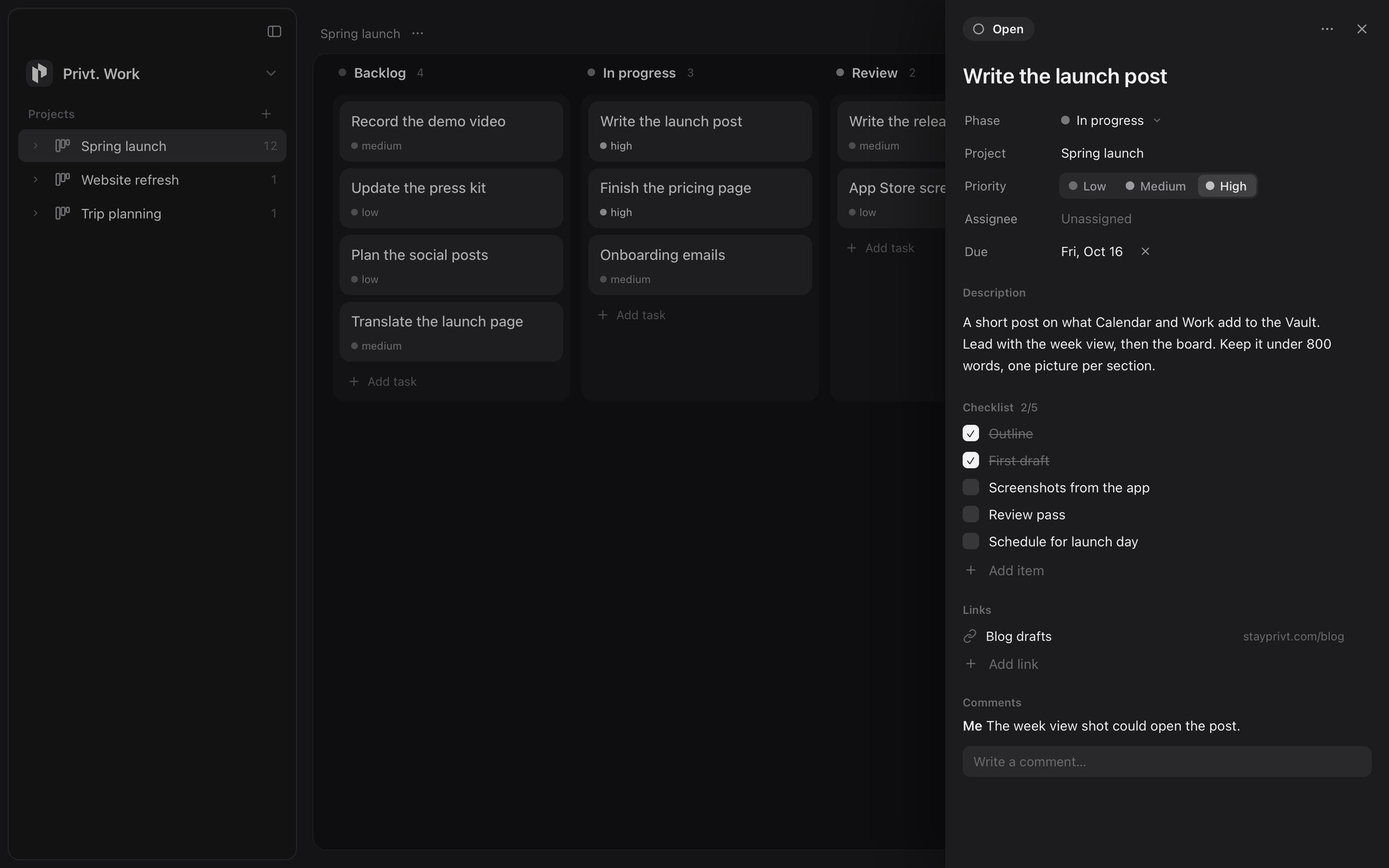Toggle the Open task status pill
1389x868 pixels.
998,29
